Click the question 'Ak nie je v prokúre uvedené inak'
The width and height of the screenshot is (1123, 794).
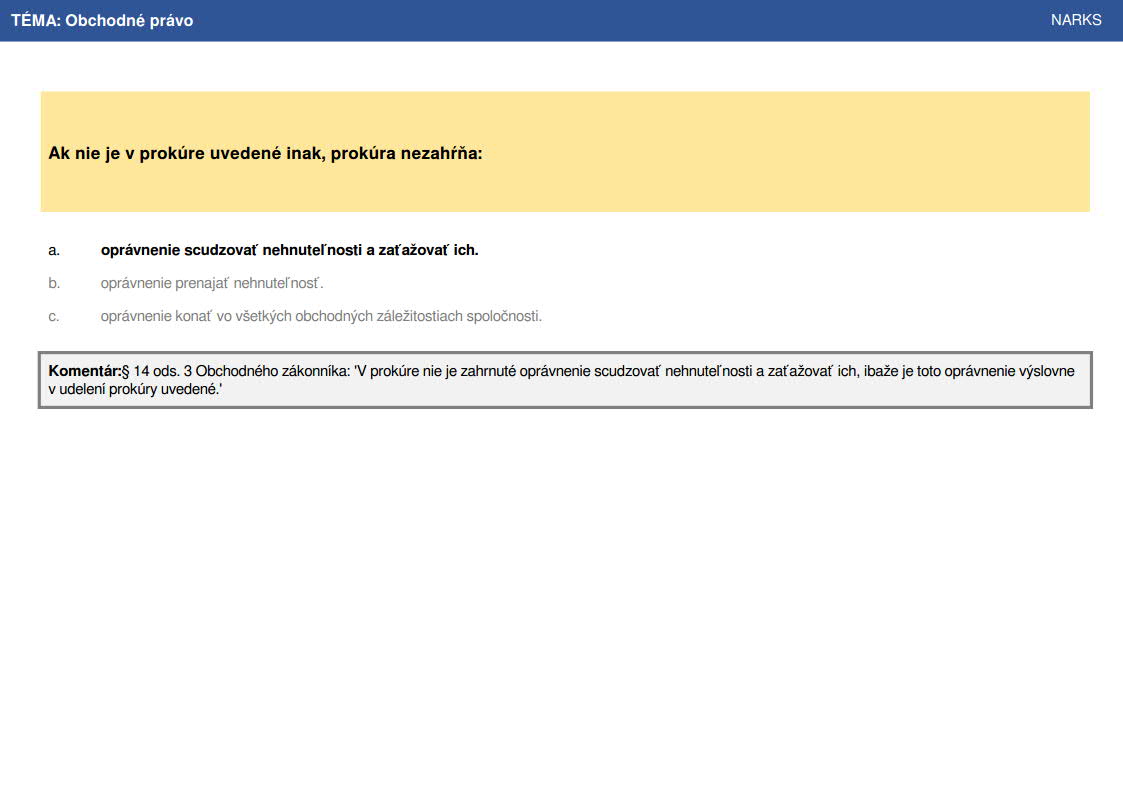265,153
